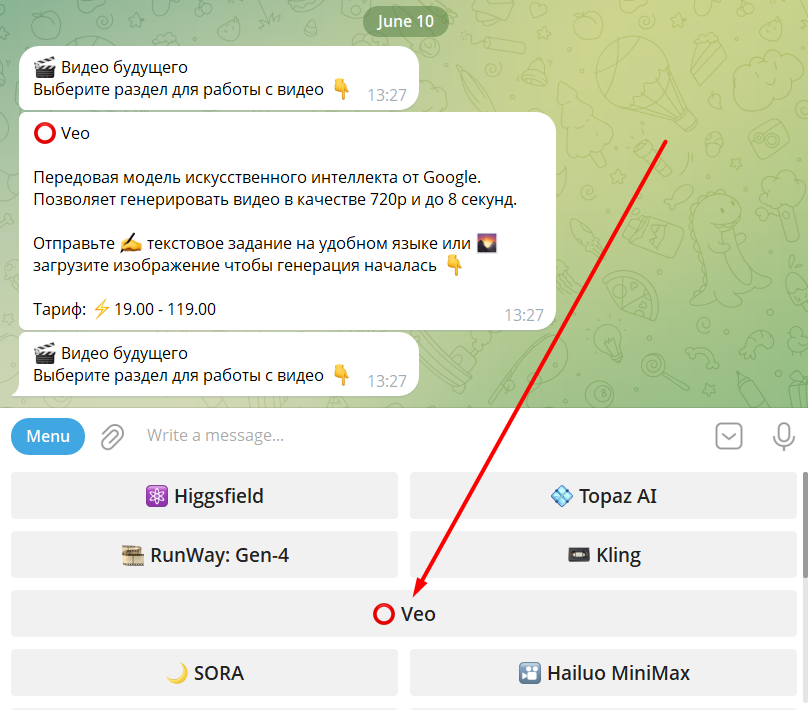The width and height of the screenshot is (808, 710).
Task: Click the writing hand emoji in Veo description
Action: point(131,243)
